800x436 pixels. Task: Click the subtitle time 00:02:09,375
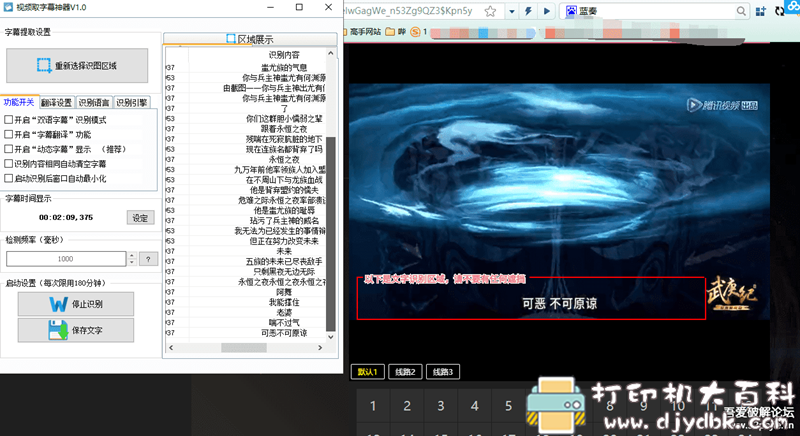click(x=66, y=217)
